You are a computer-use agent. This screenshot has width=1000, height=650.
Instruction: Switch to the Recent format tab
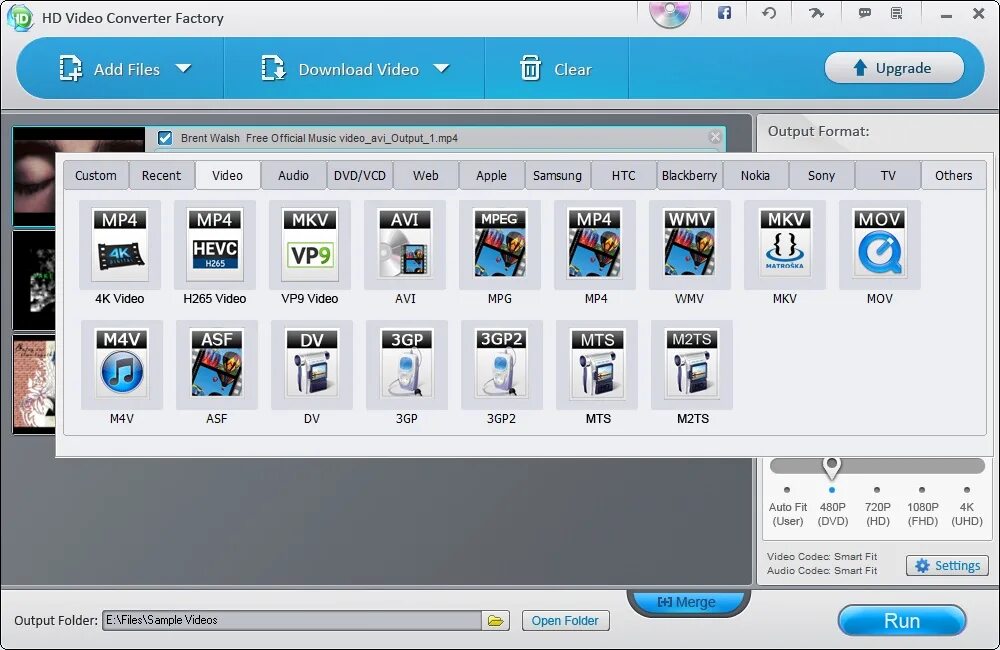tap(161, 175)
